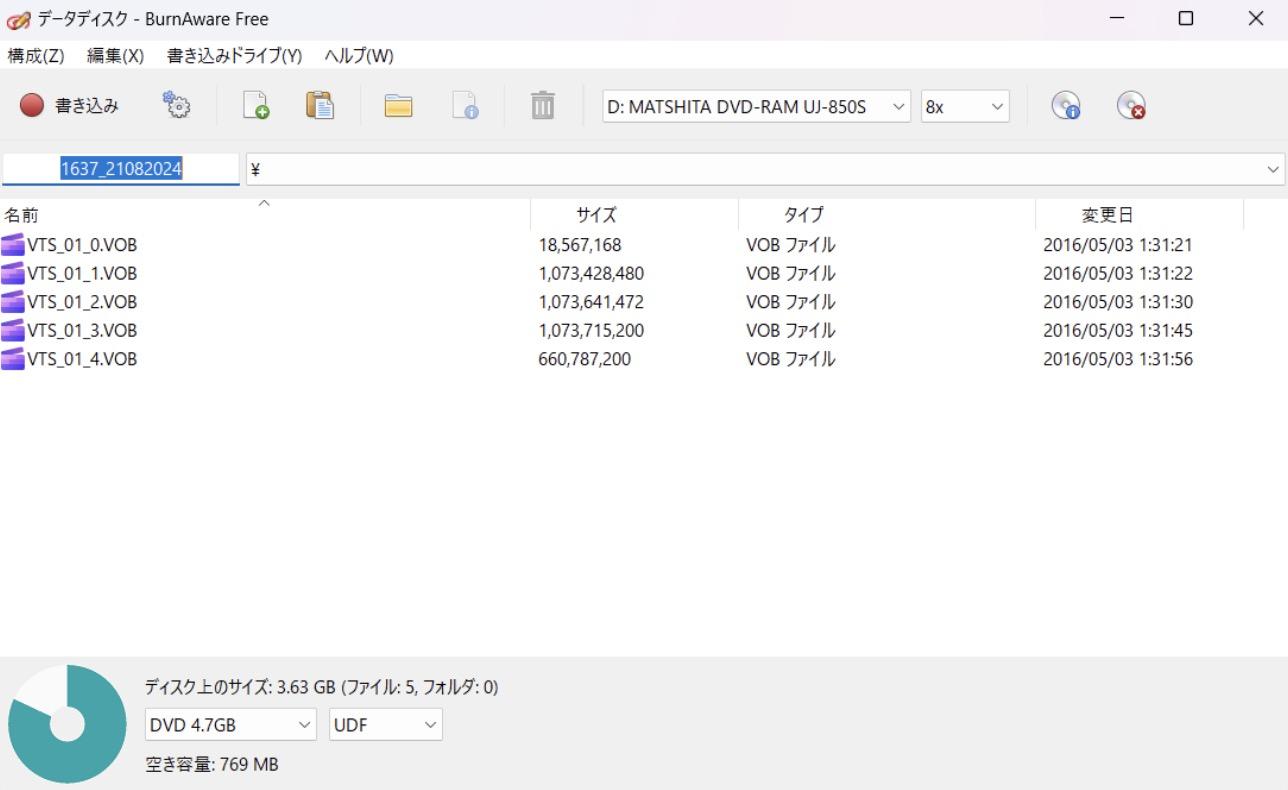Click 空き容量: 769 MB status text

pyautogui.click(x=212, y=765)
